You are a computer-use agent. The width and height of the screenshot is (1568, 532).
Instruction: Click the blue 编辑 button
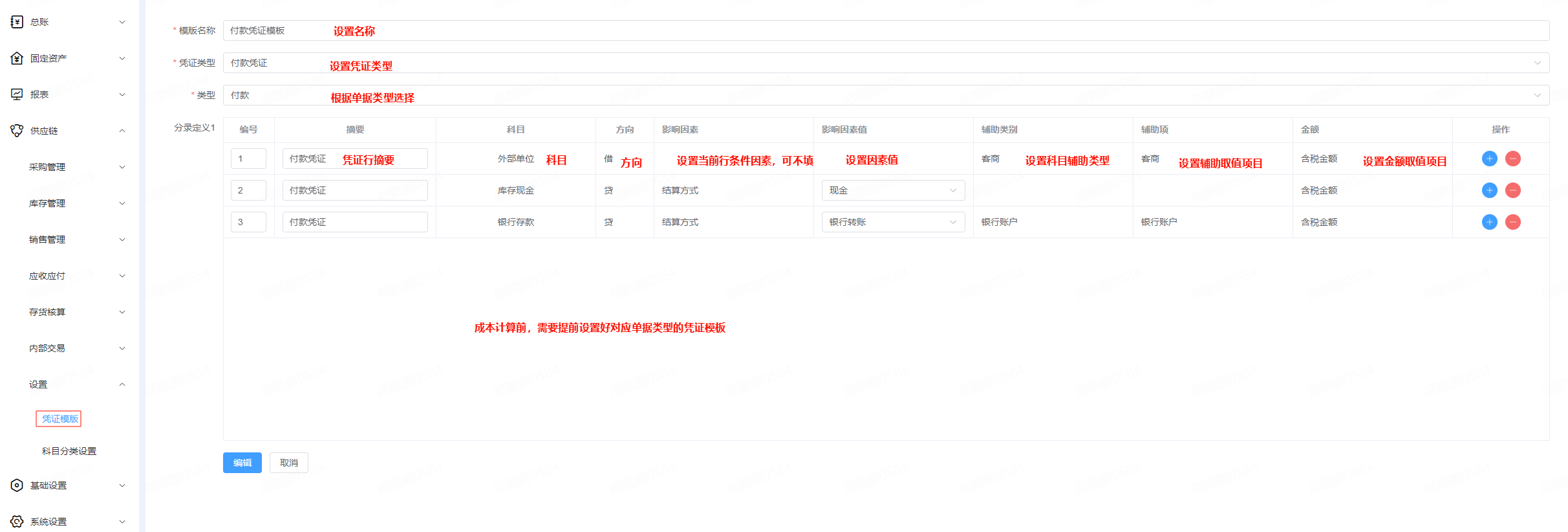(242, 463)
